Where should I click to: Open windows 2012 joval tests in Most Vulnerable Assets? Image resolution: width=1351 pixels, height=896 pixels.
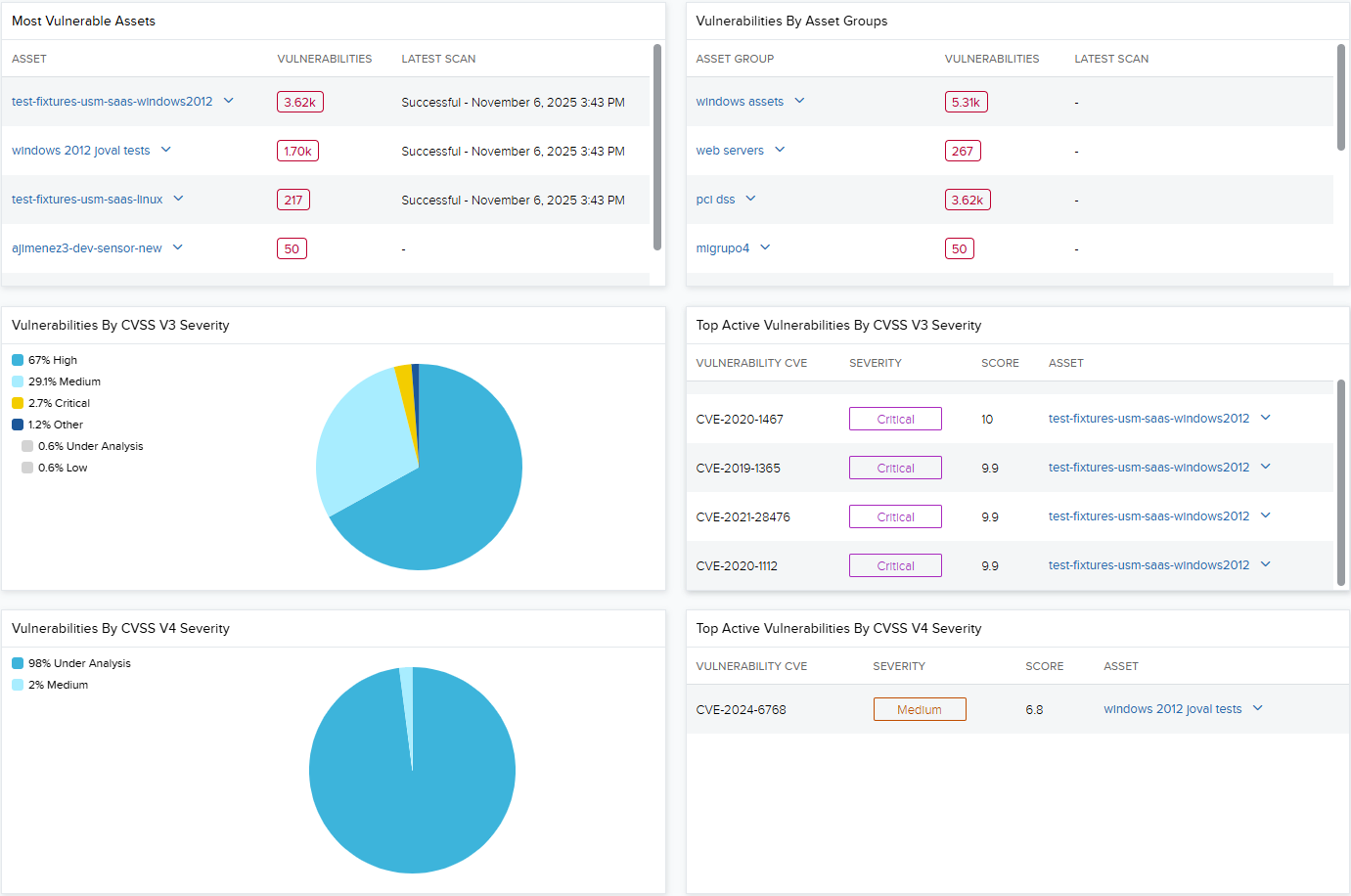pos(80,151)
